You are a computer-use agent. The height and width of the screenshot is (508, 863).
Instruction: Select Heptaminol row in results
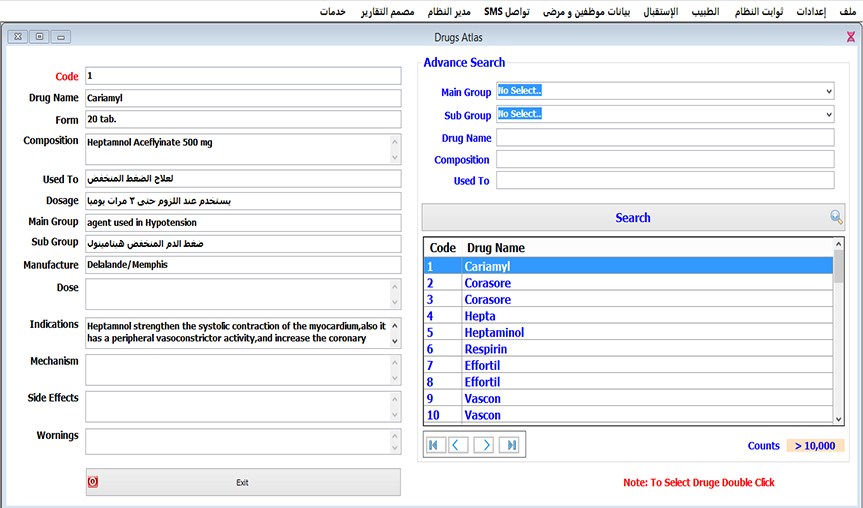(x=494, y=332)
